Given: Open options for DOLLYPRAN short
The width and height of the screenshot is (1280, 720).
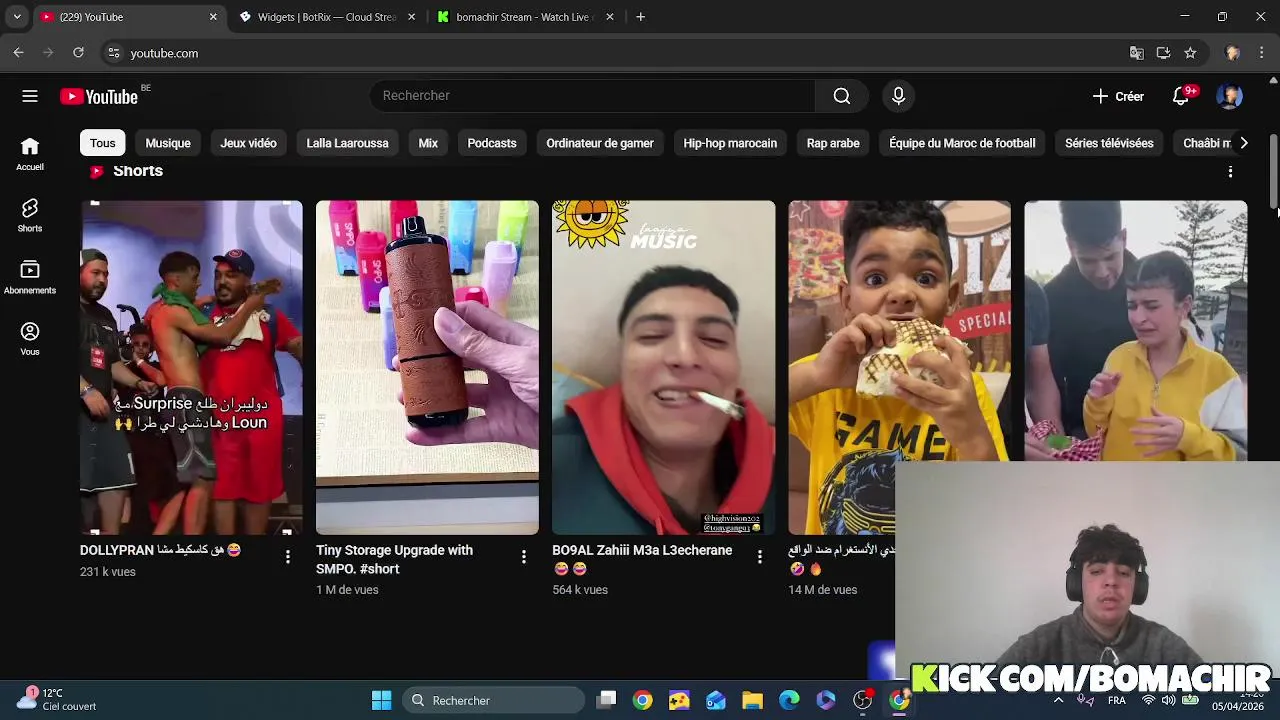Looking at the screenshot, I should [x=288, y=557].
